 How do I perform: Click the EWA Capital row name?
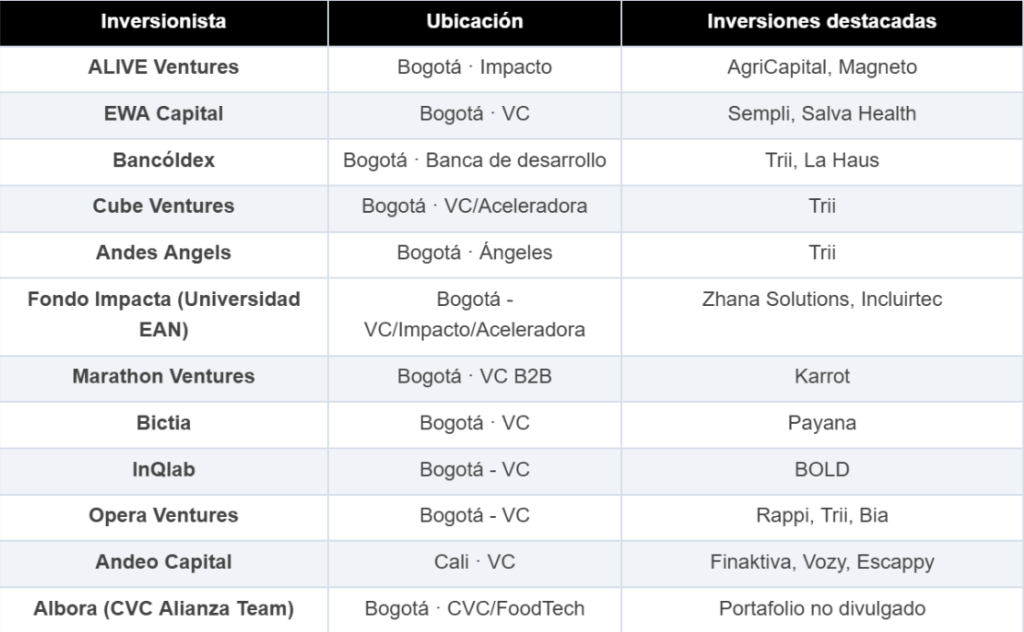163,114
